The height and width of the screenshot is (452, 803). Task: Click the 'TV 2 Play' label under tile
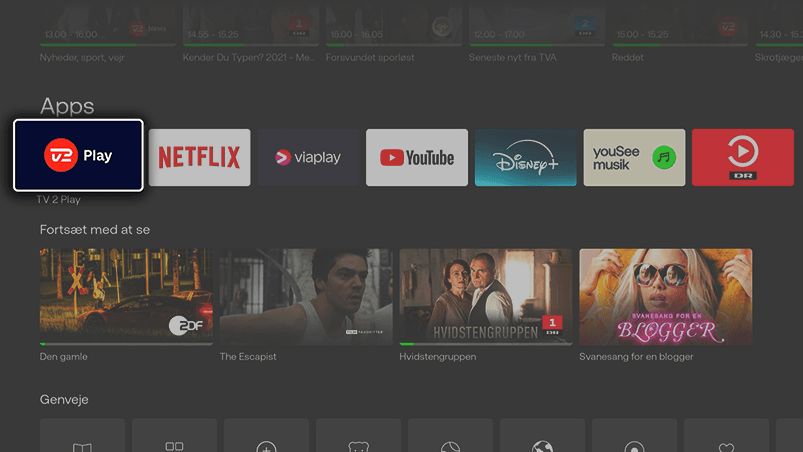[x=58, y=200]
